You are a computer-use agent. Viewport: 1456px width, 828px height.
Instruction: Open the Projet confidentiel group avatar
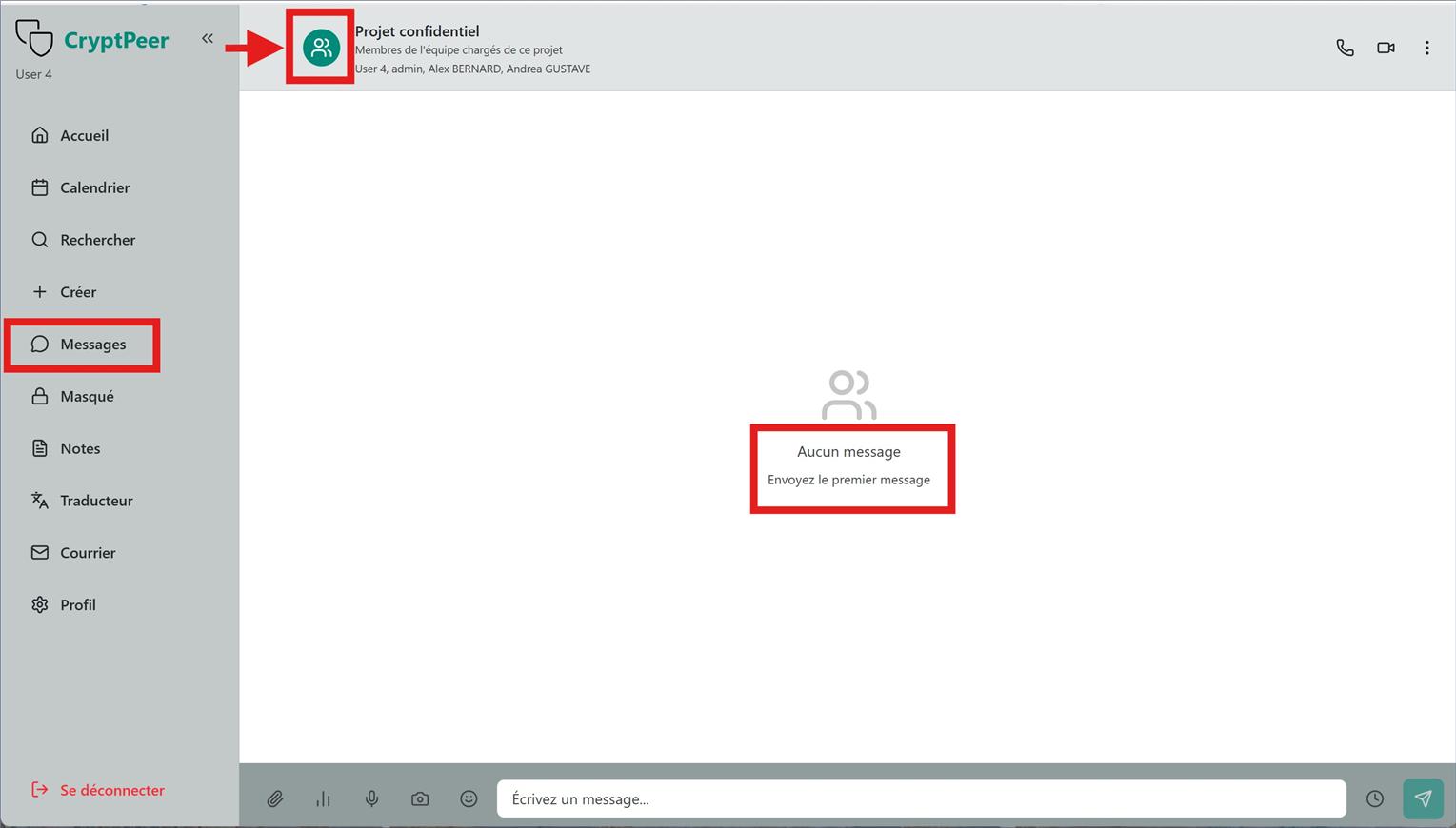[320, 47]
